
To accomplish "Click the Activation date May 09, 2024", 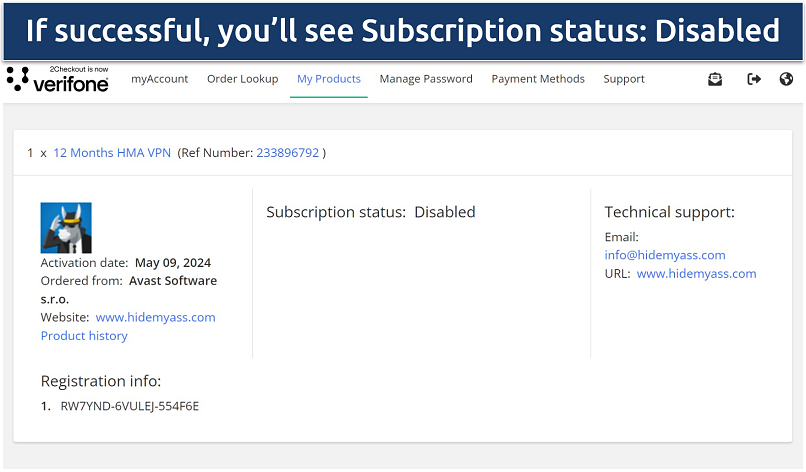I will tap(176, 263).
